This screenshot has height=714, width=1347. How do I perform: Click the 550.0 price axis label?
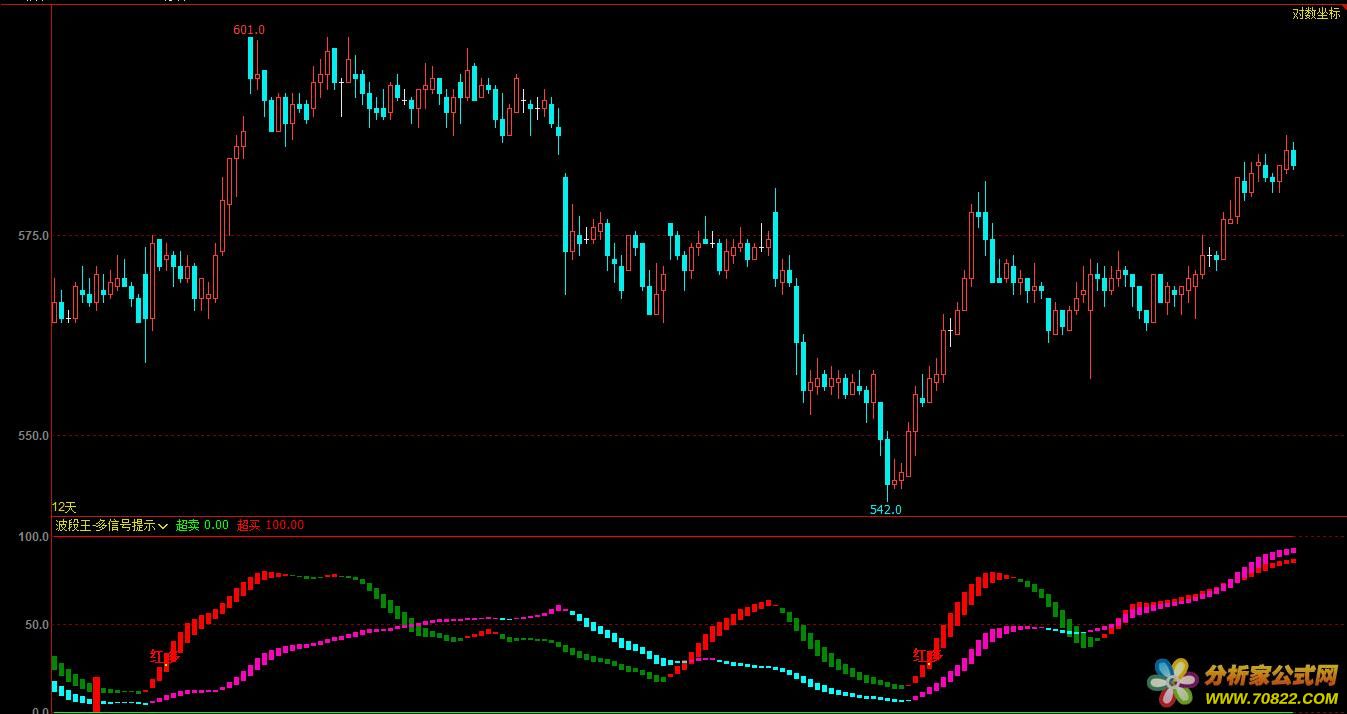33,436
